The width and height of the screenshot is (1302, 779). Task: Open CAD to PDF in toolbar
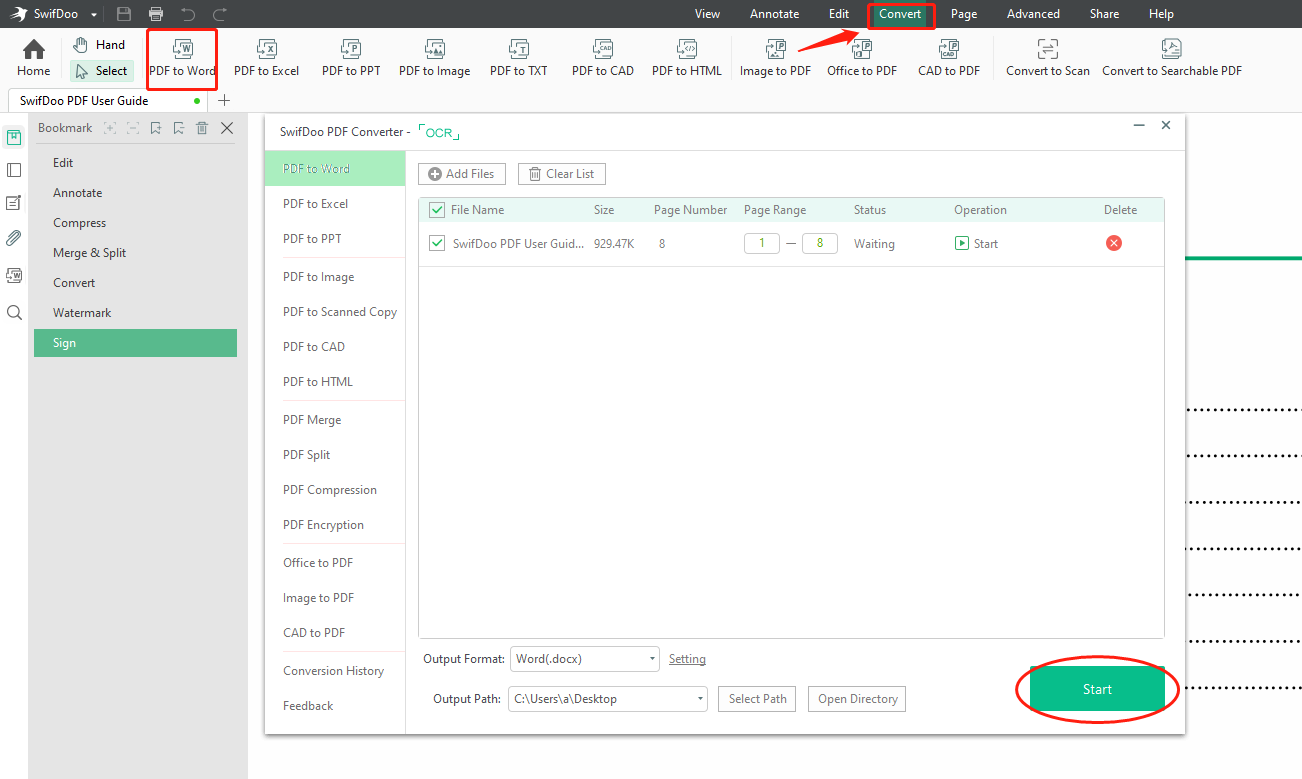click(x=948, y=58)
